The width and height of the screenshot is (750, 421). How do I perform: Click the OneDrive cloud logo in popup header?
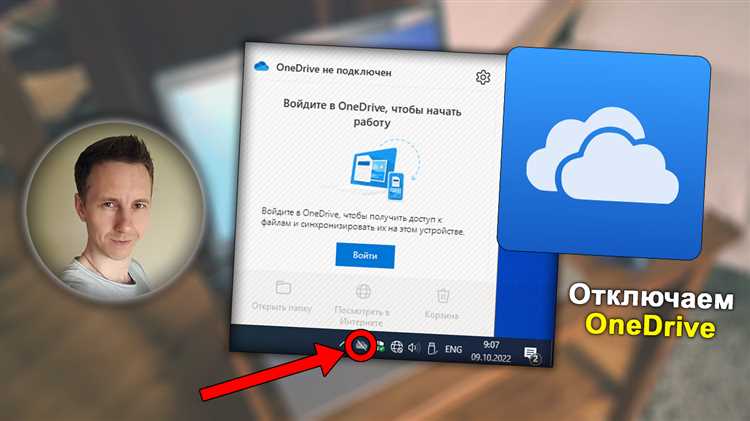click(261, 66)
